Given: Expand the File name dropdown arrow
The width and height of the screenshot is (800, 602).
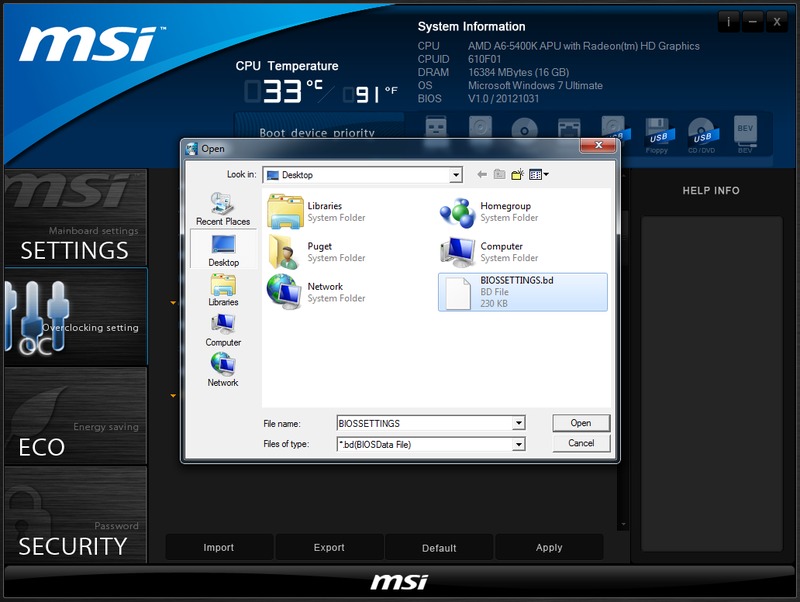Looking at the screenshot, I should pyautogui.click(x=518, y=424).
